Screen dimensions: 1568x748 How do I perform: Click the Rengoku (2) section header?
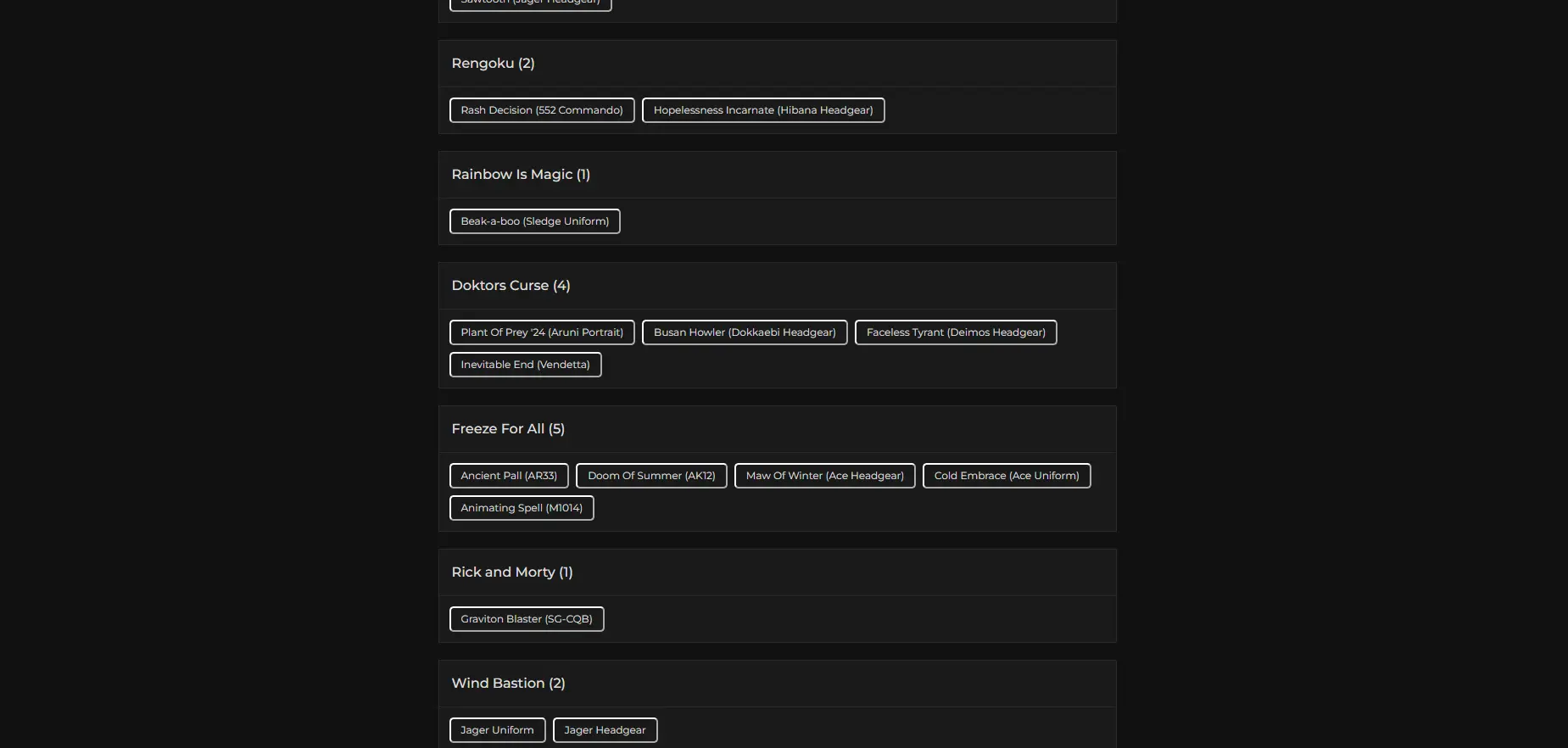point(493,64)
